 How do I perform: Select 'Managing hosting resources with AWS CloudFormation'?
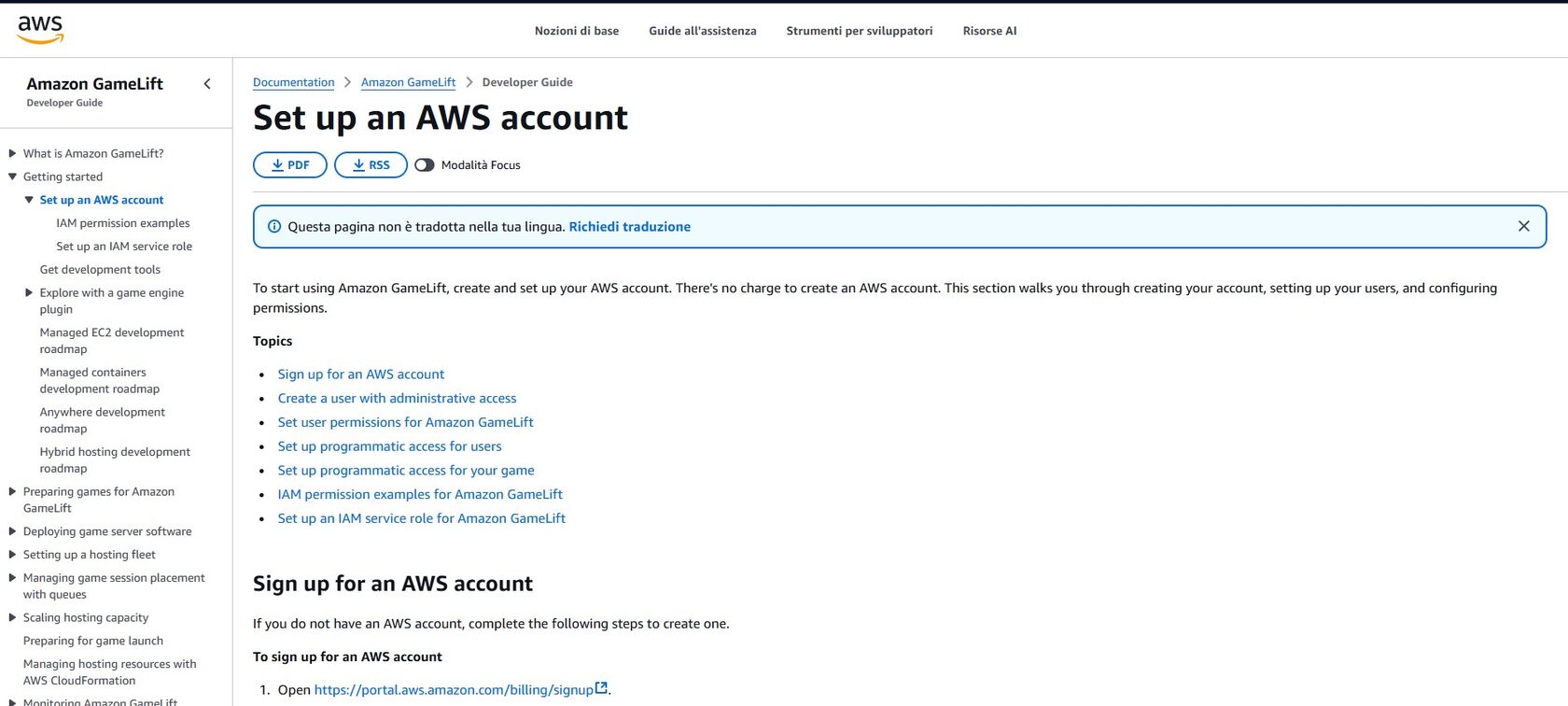110,672
